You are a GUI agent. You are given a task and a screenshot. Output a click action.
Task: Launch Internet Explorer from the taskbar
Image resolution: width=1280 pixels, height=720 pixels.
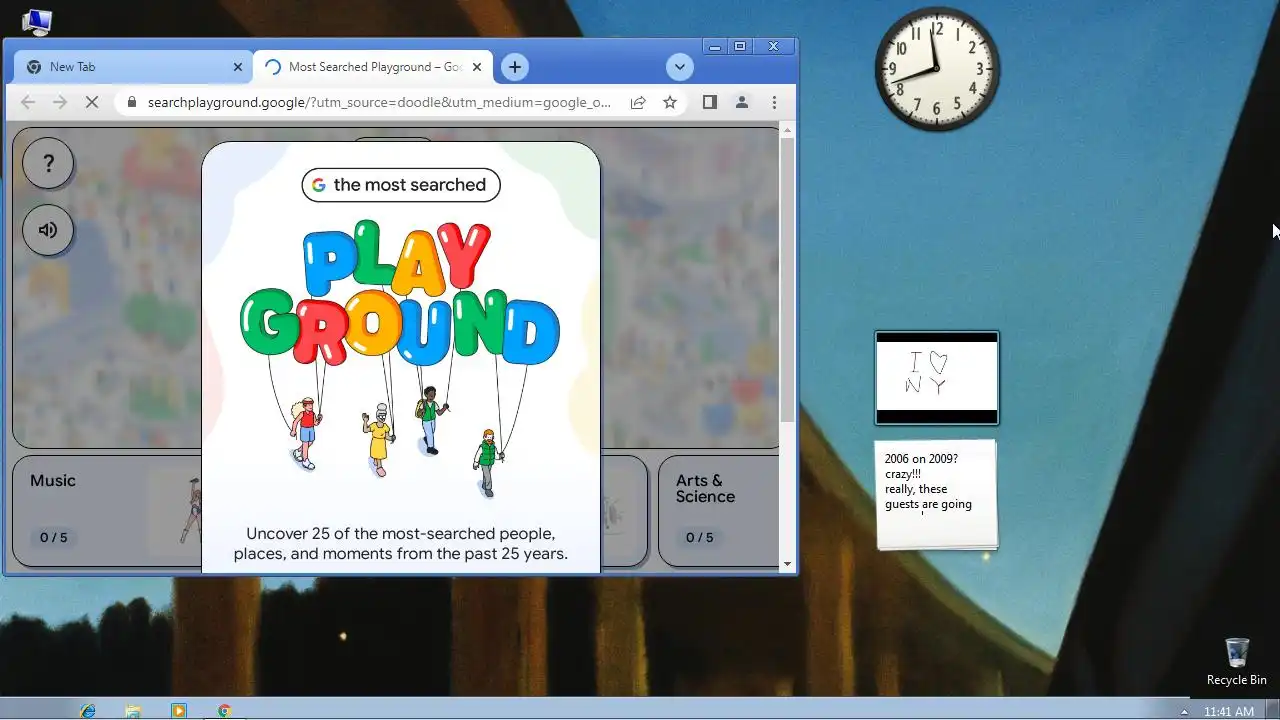88,710
